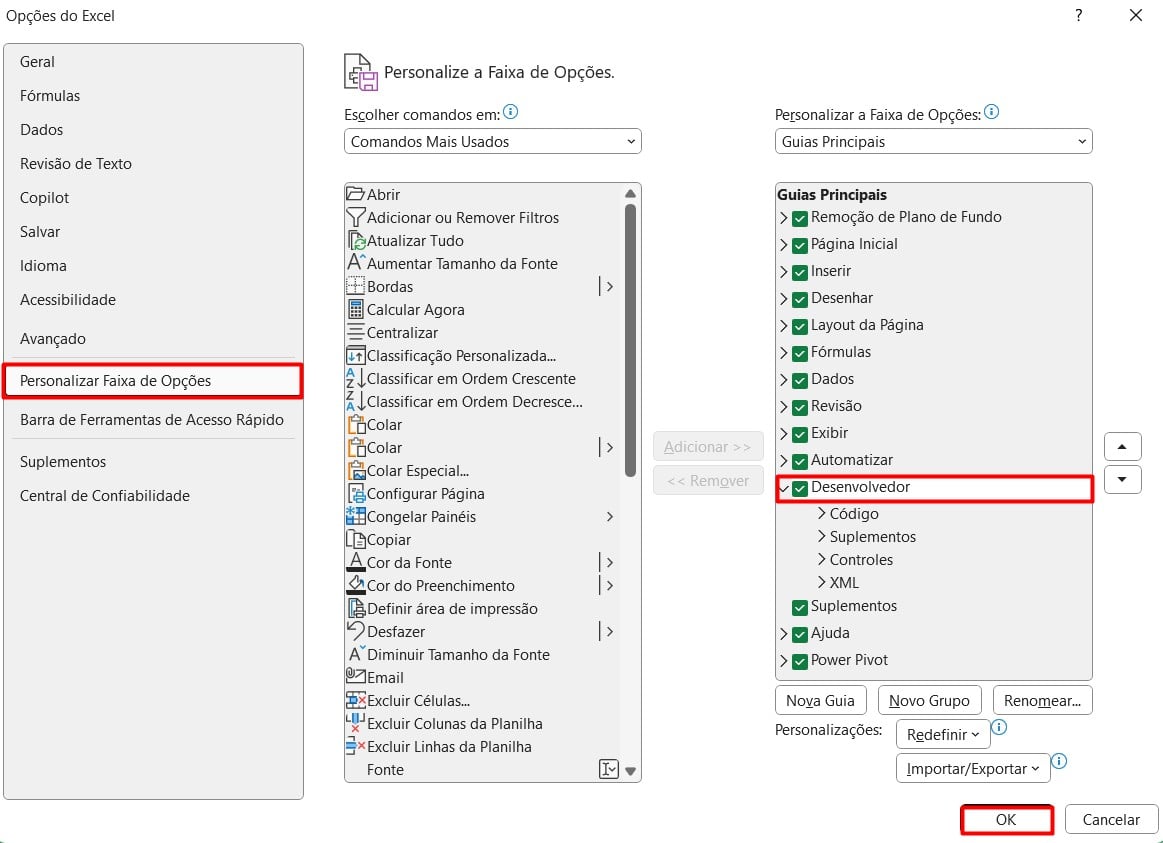Click the Congelar Painéis icon

click(x=356, y=517)
